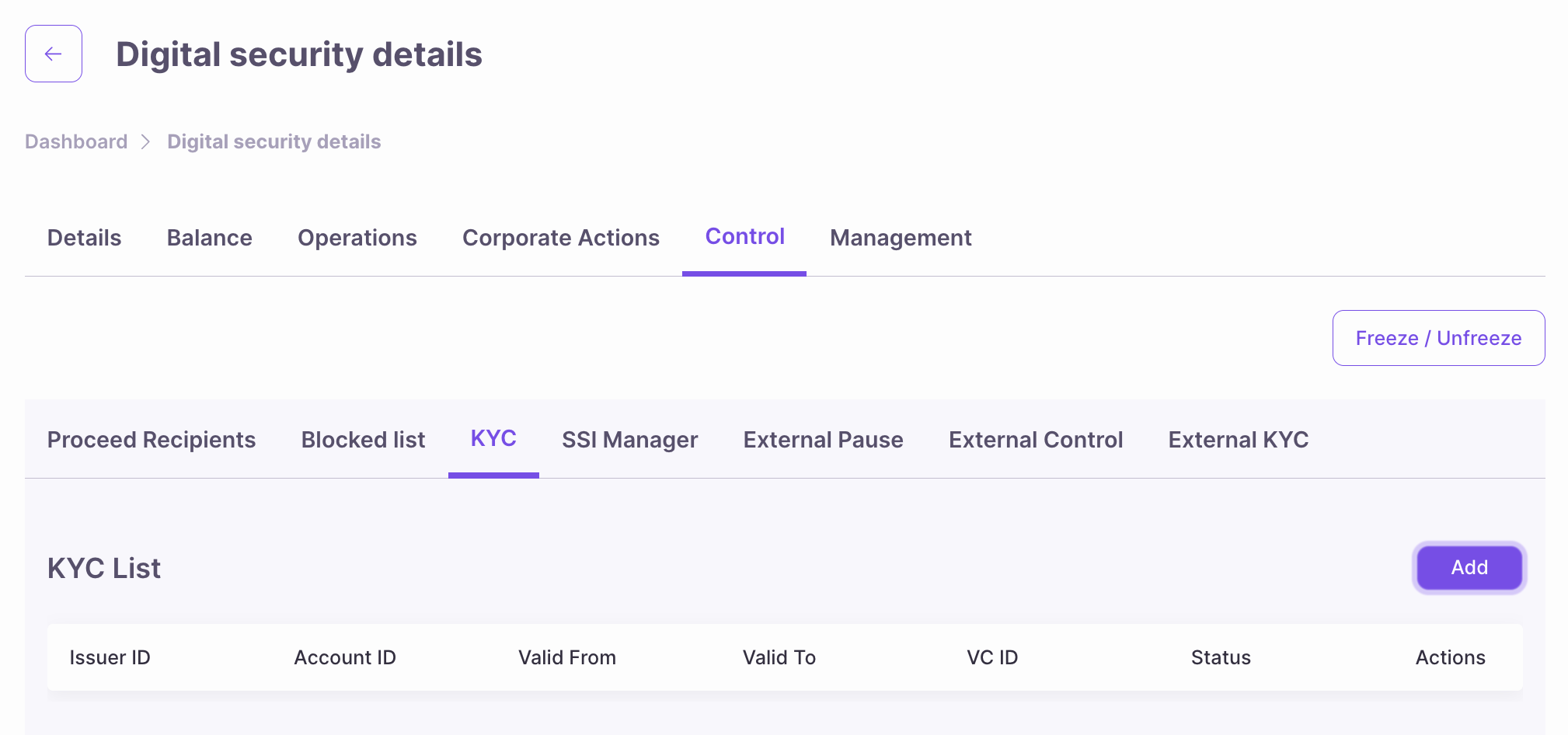Select the KYC sub-tab
1568x735 pixels.
493,439
